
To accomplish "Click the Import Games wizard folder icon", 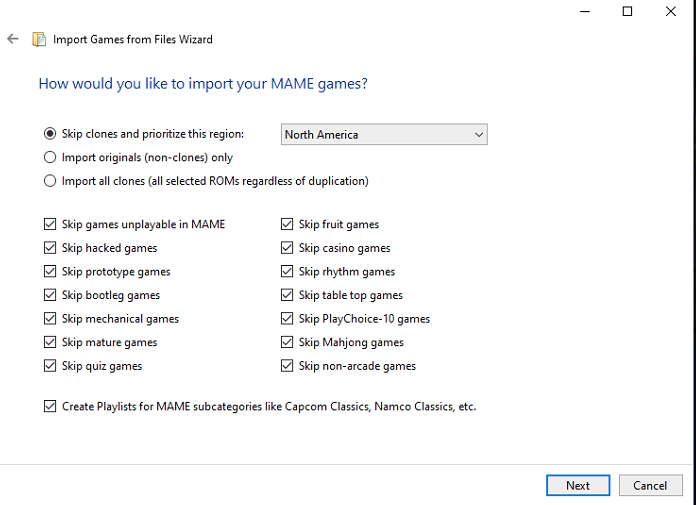I will click(x=39, y=39).
